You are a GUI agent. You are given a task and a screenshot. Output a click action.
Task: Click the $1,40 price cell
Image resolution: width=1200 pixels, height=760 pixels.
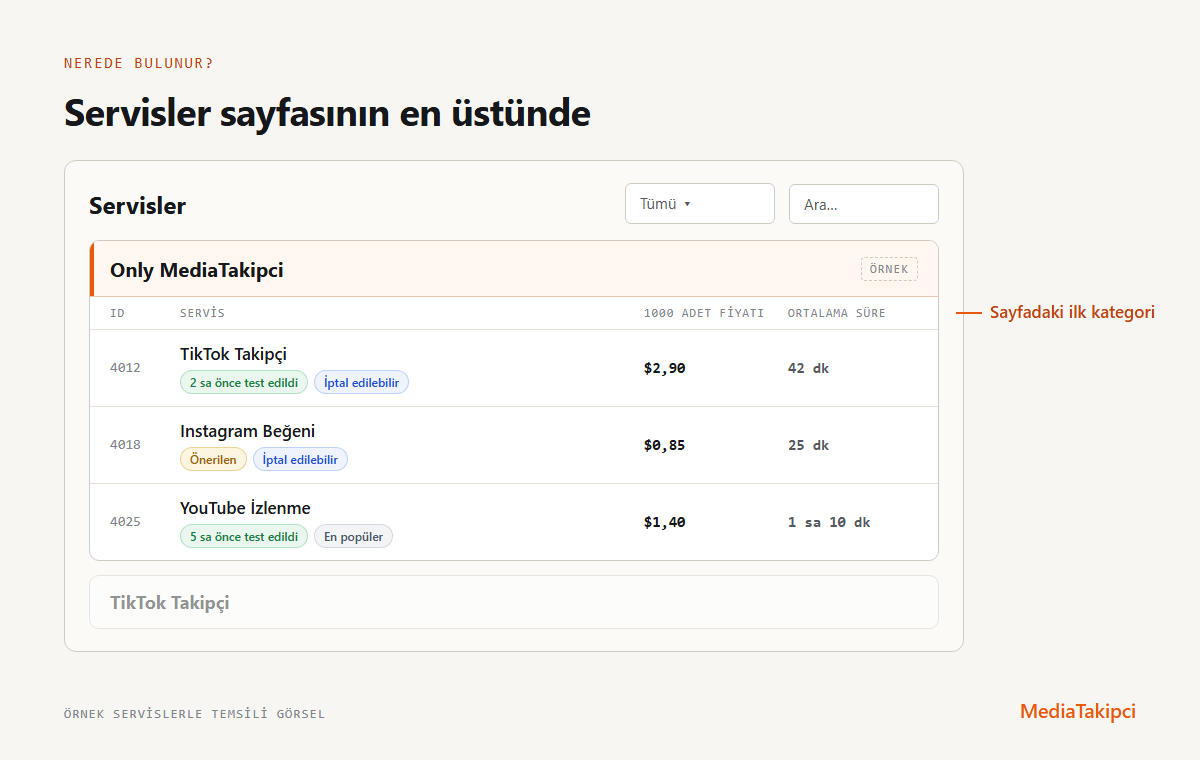point(665,522)
